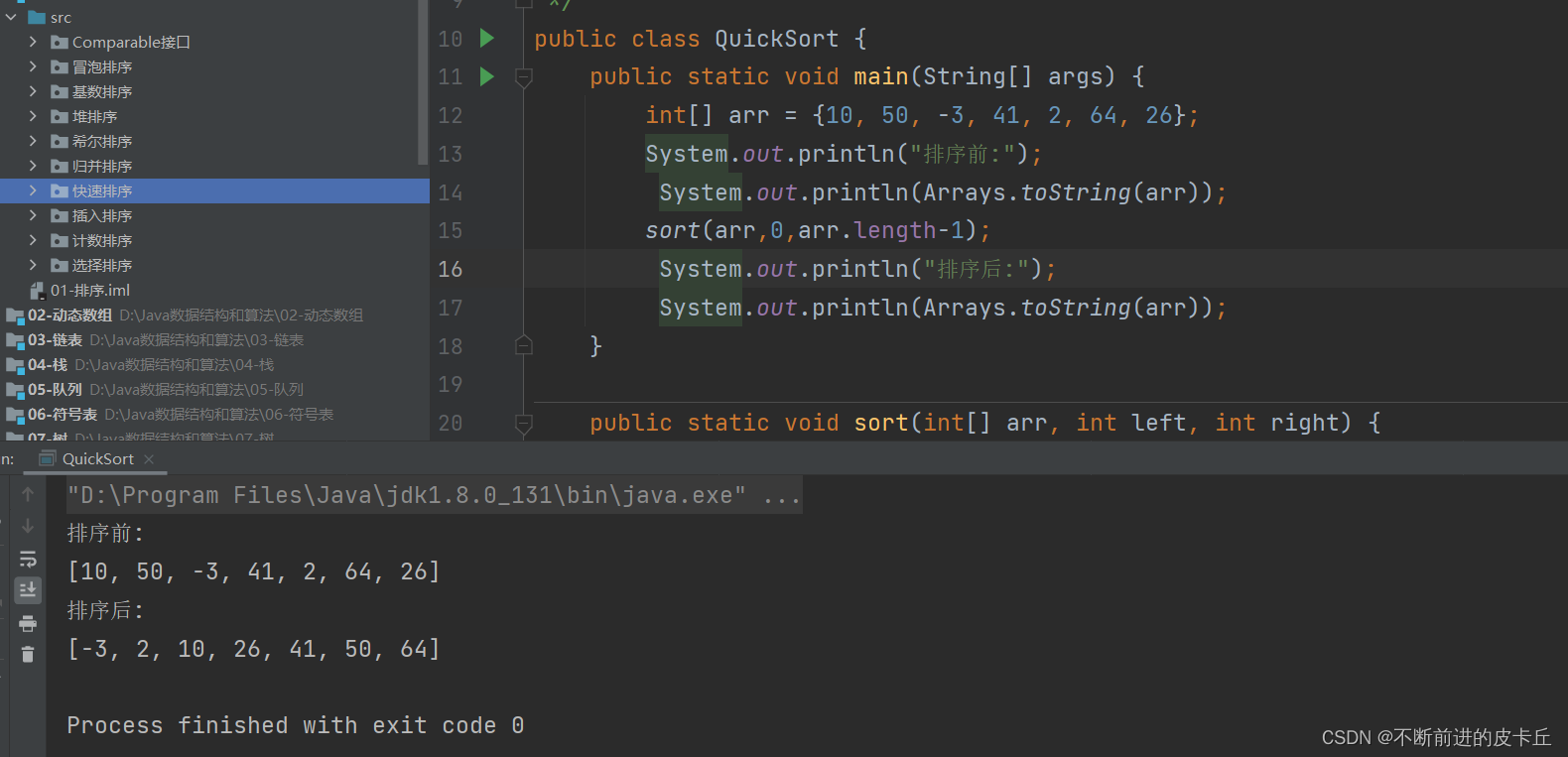Click the QuickSort class name on line 10
The image size is (1568, 757).
click(x=777, y=39)
